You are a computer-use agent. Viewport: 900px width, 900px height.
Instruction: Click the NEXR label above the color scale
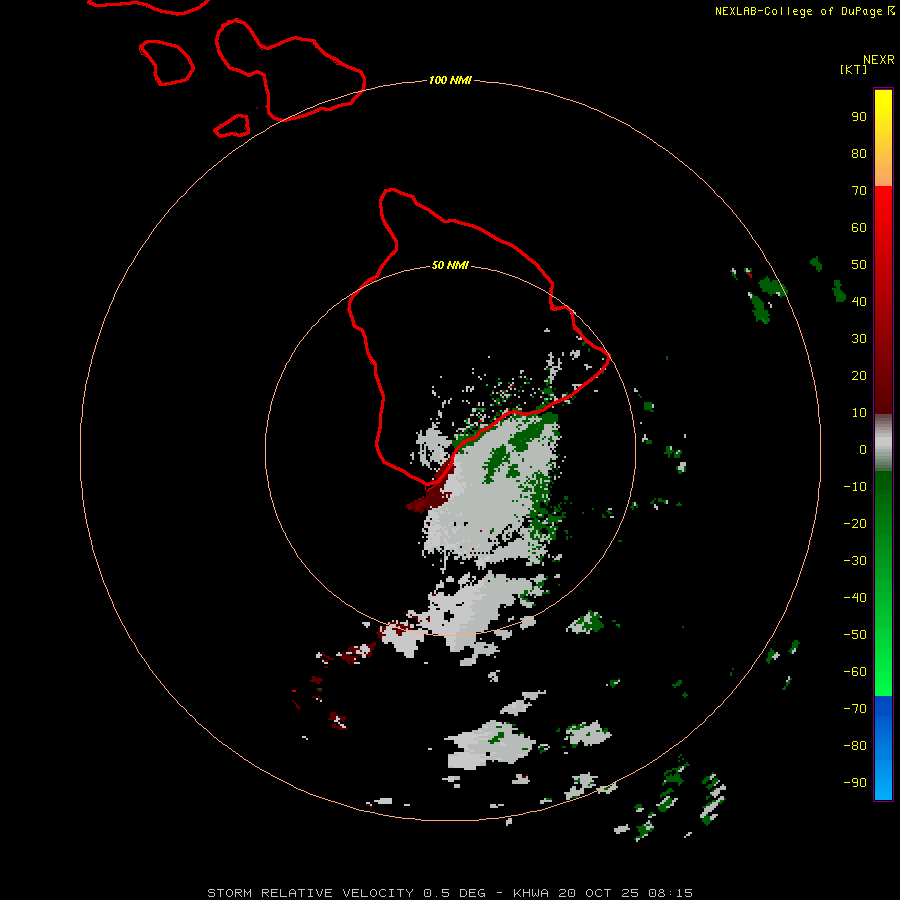click(x=879, y=60)
